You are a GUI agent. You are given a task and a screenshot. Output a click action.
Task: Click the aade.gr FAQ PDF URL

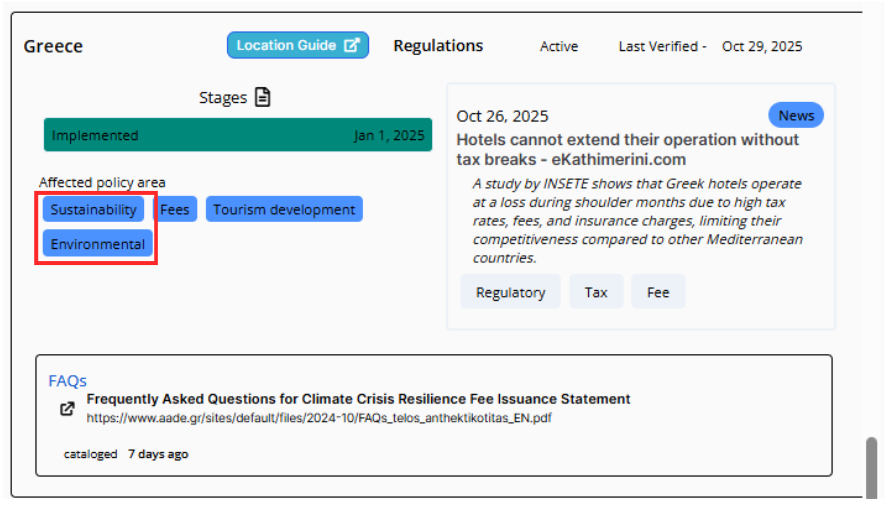click(x=318, y=418)
